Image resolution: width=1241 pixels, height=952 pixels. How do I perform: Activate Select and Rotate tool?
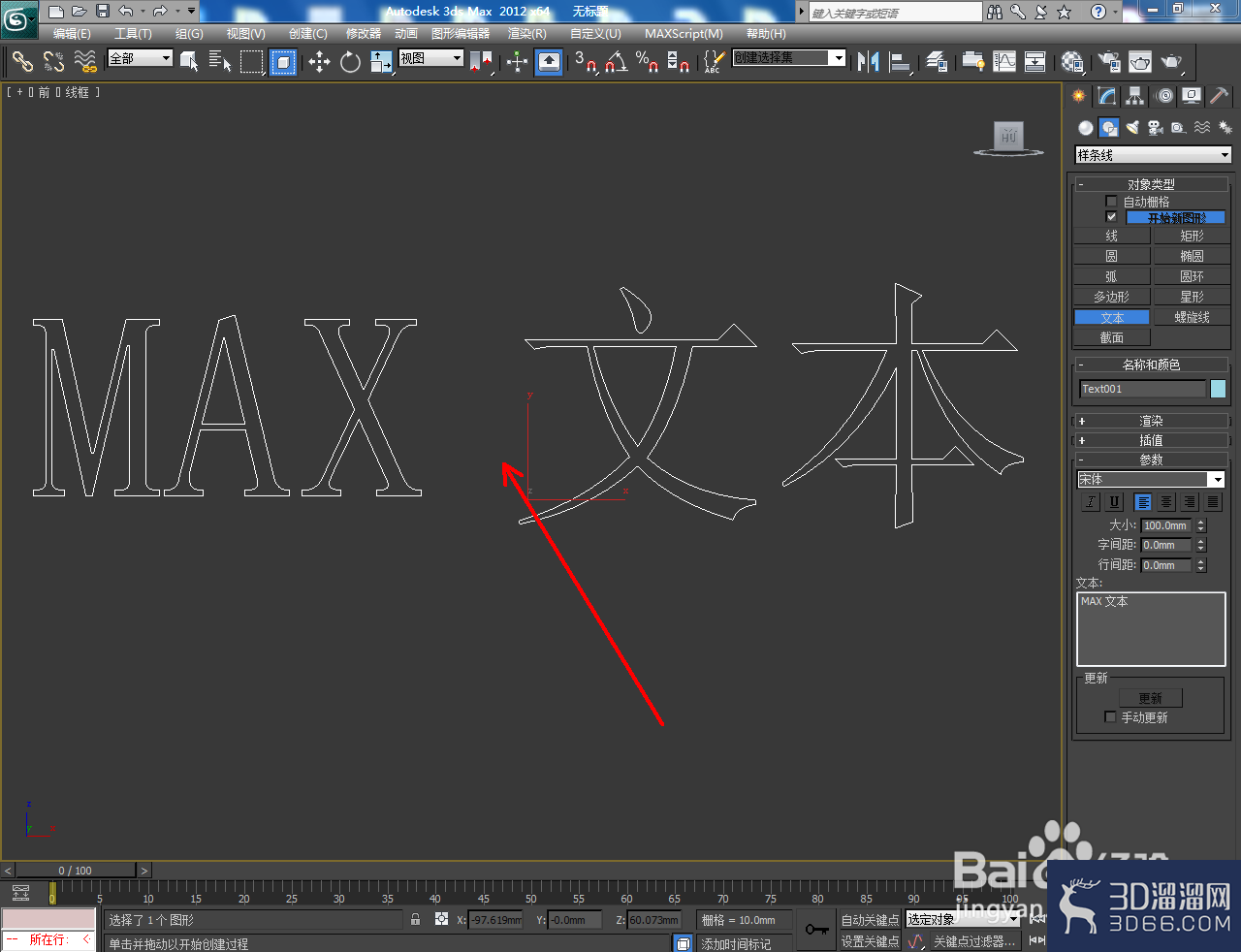pos(350,62)
